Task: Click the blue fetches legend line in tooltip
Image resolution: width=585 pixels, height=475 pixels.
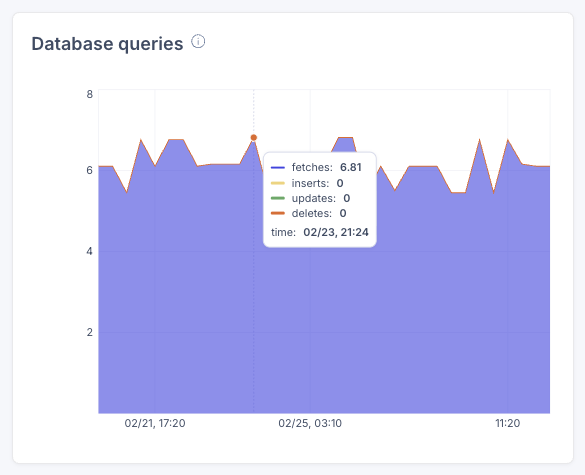Action: pos(278,168)
